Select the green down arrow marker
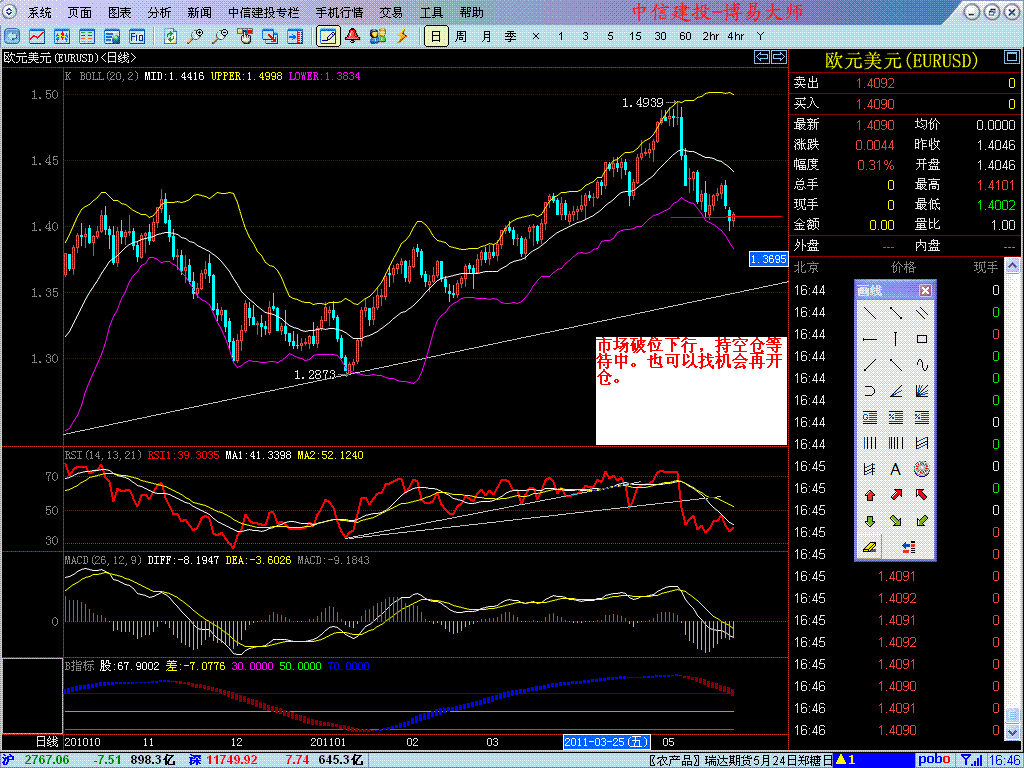This screenshot has width=1024, height=768. point(870,520)
